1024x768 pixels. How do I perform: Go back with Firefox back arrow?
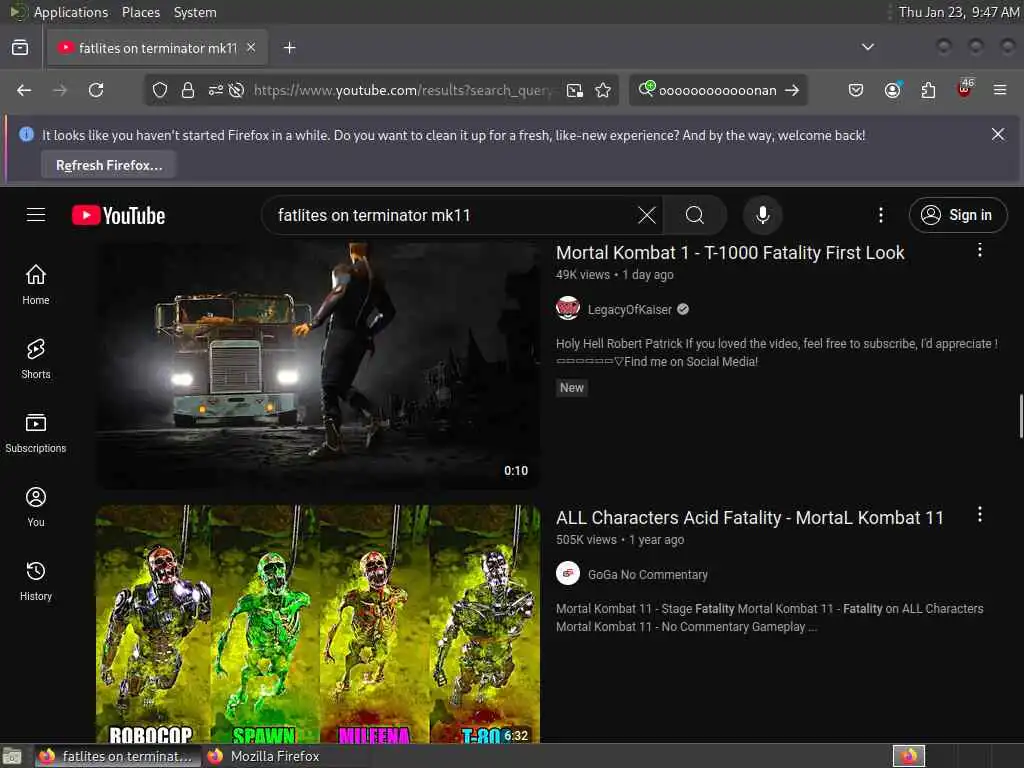(x=24, y=90)
